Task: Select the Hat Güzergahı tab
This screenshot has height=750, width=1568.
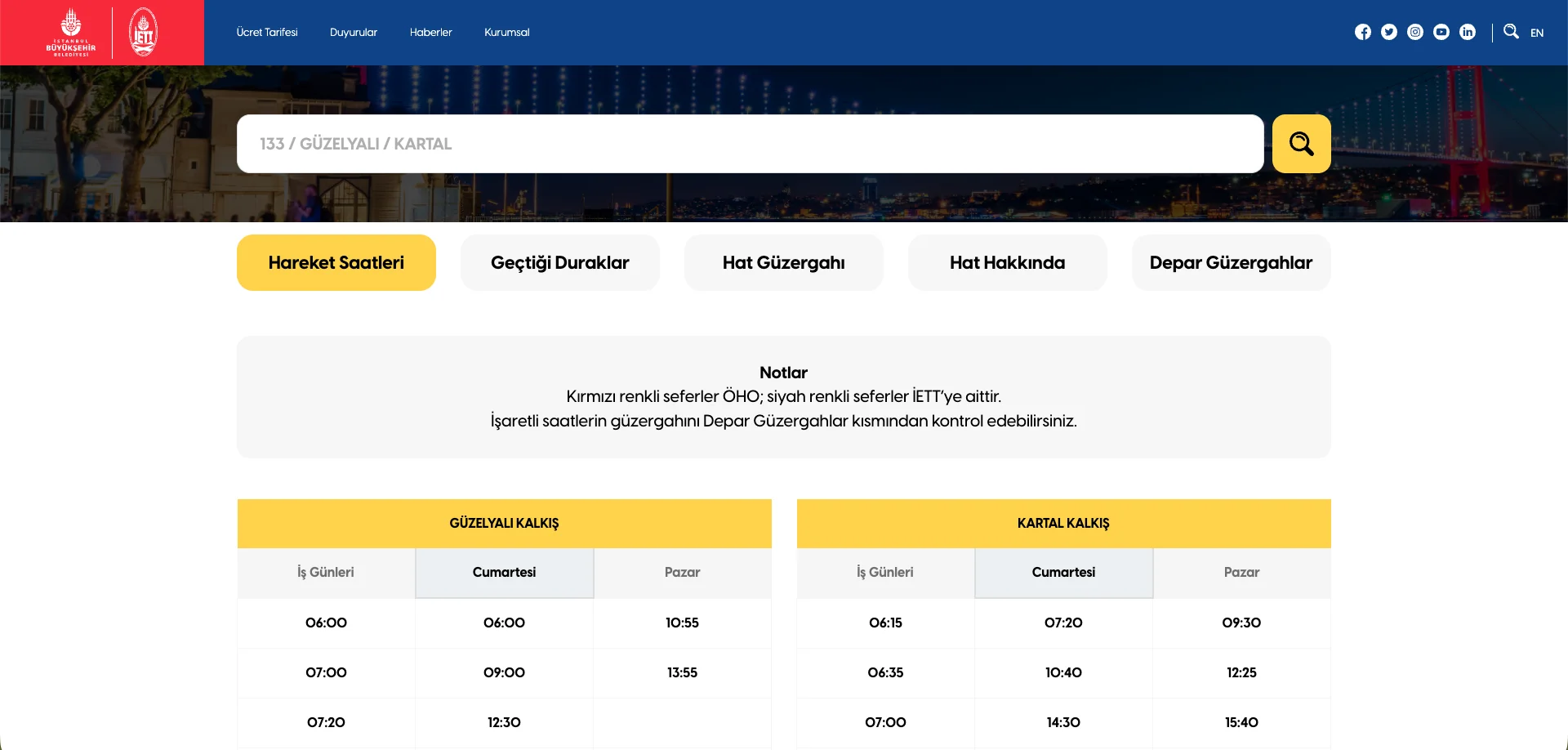Action: (x=784, y=263)
